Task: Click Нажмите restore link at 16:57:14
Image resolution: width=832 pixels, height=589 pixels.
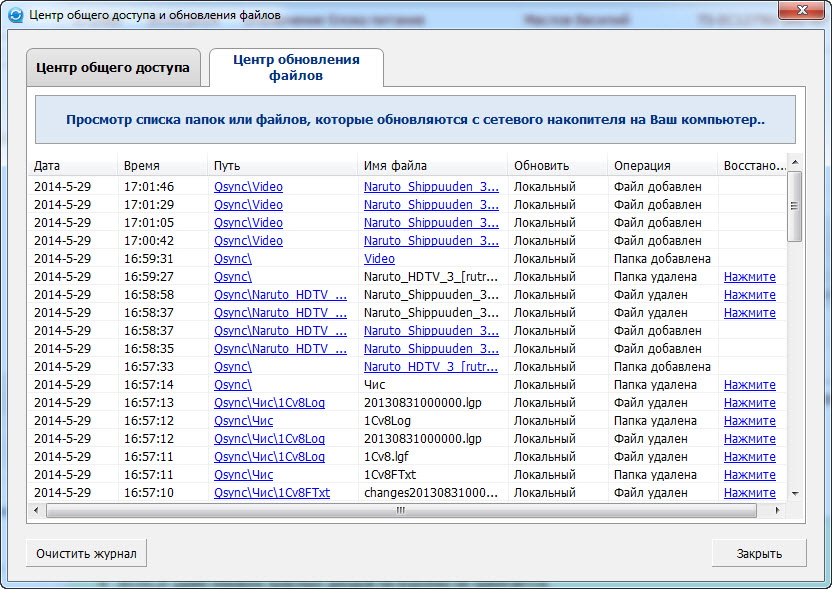Action: click(x=750, y=385)
